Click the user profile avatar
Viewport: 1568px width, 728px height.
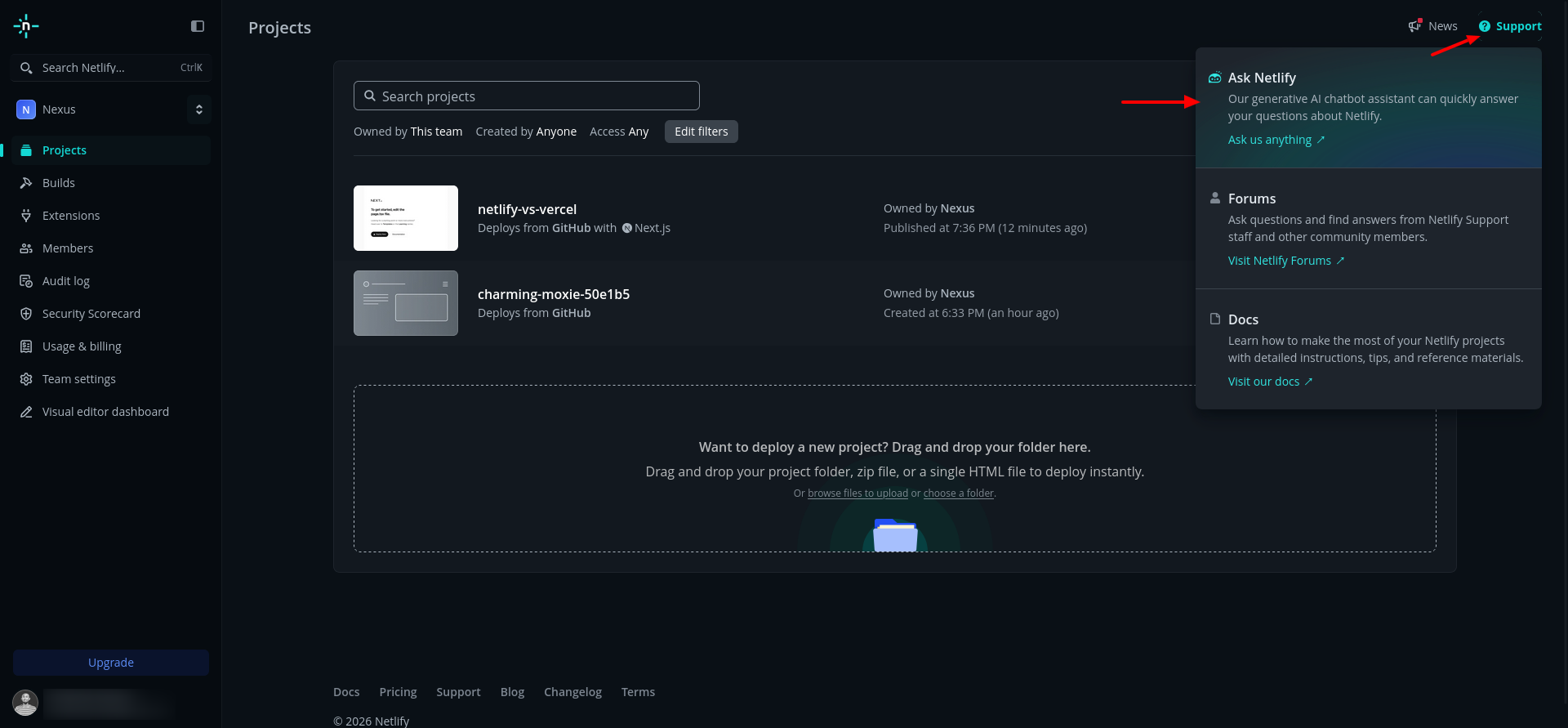click(25, 703)
